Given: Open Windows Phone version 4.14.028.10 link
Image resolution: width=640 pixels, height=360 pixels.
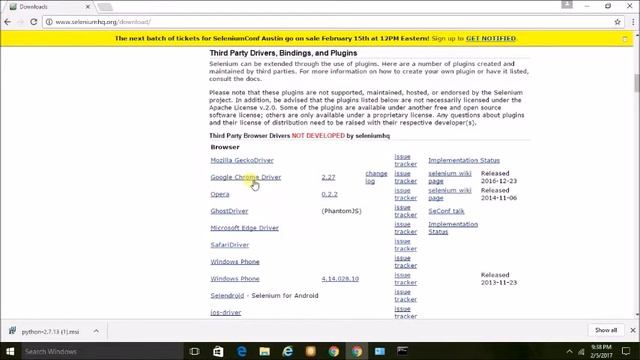Looking at the screenshot, I should point(340,279).
